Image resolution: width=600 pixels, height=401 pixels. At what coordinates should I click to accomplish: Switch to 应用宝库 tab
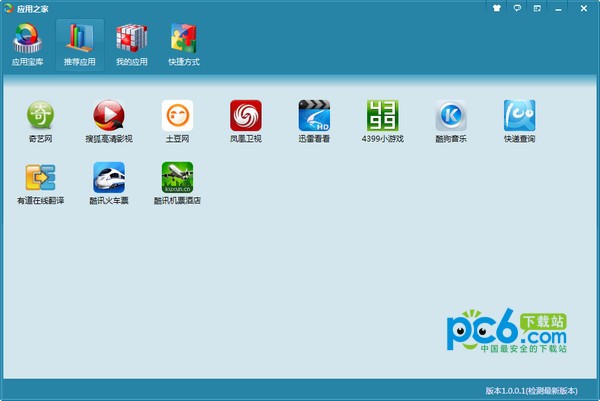[27, 45]
